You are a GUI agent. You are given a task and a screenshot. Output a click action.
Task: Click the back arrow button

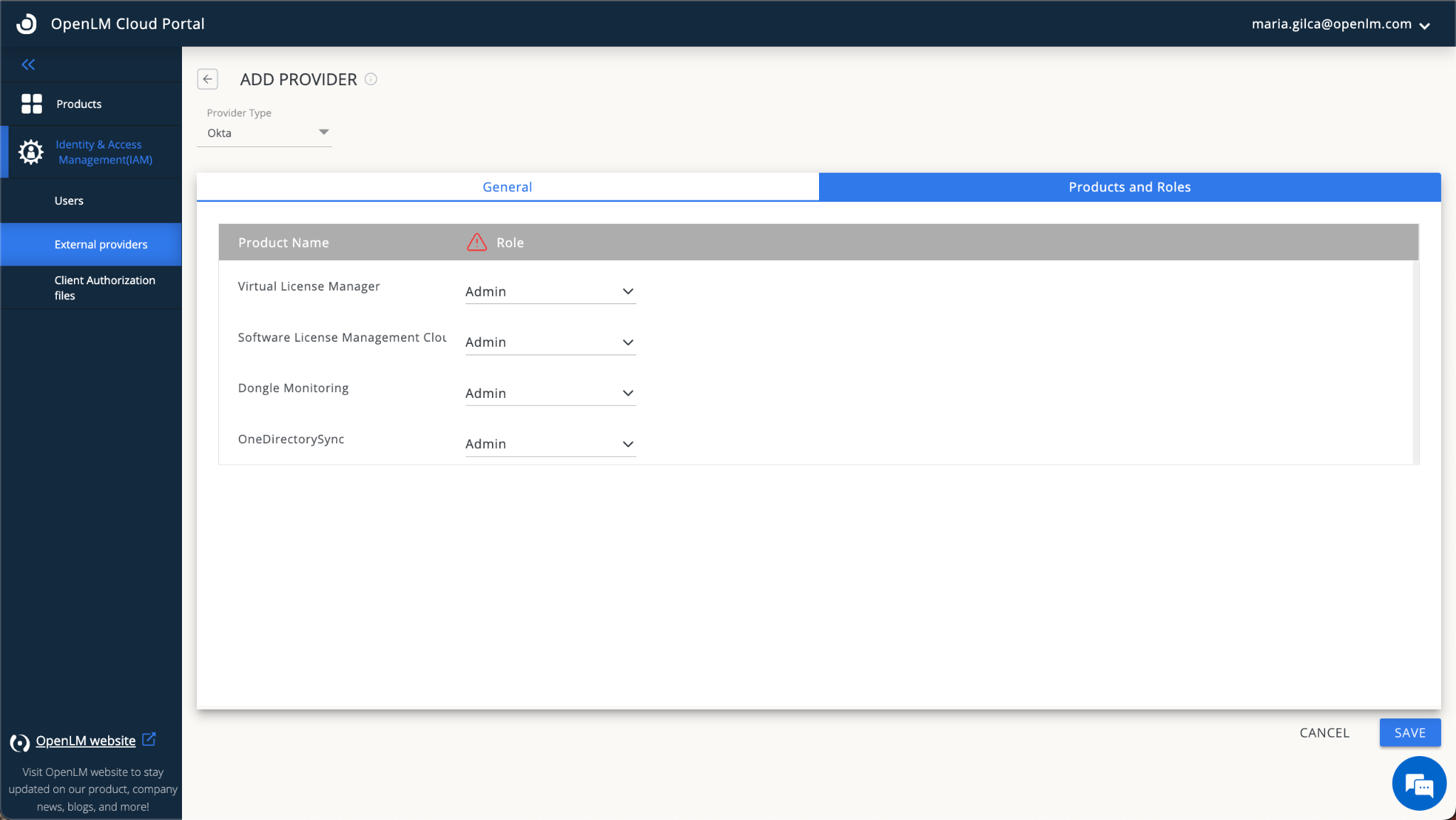tap(208, 79)
